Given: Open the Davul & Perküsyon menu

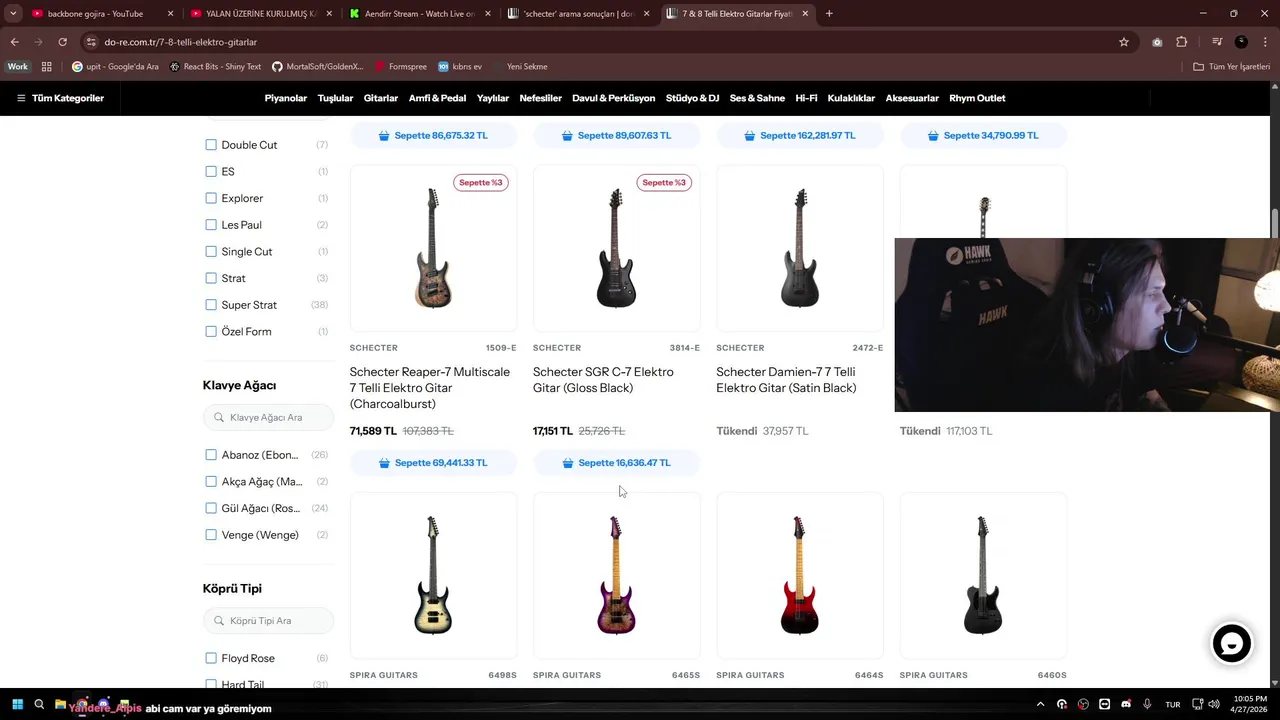Looking at the screenshot, I should tap(614, 98).
